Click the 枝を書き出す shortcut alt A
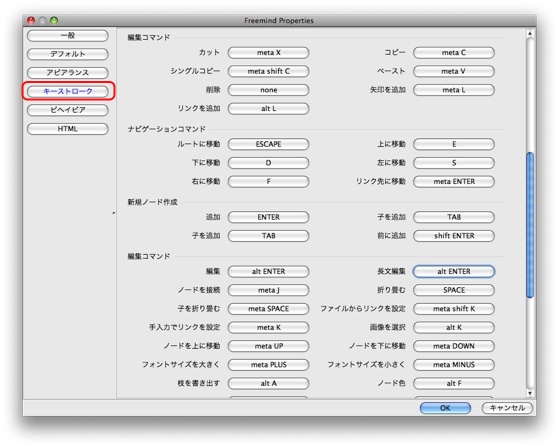 click(x=268, y=384)
